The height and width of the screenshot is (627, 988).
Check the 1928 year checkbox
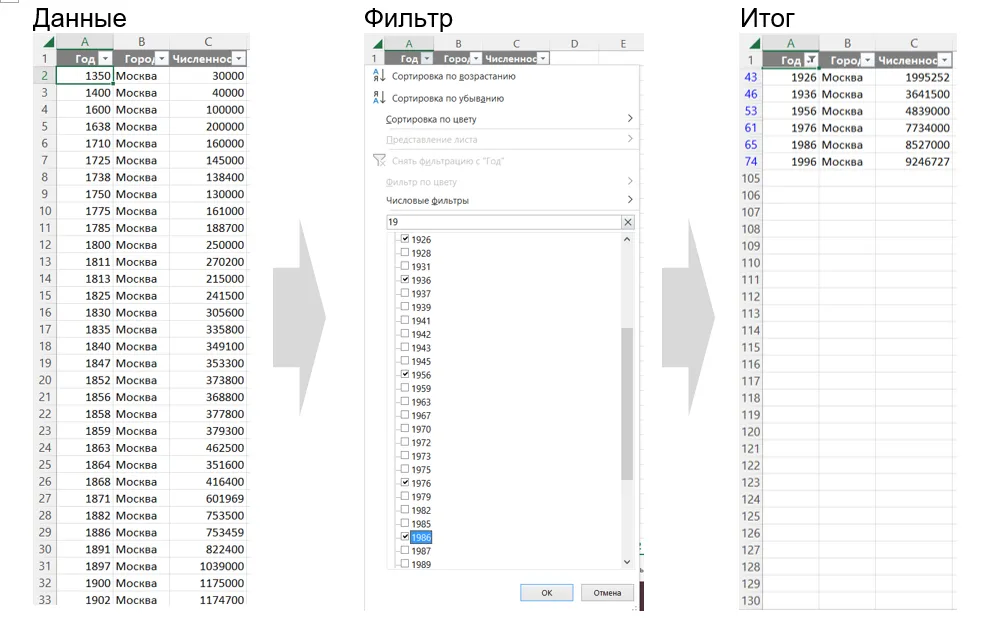(x=405, y=252)
